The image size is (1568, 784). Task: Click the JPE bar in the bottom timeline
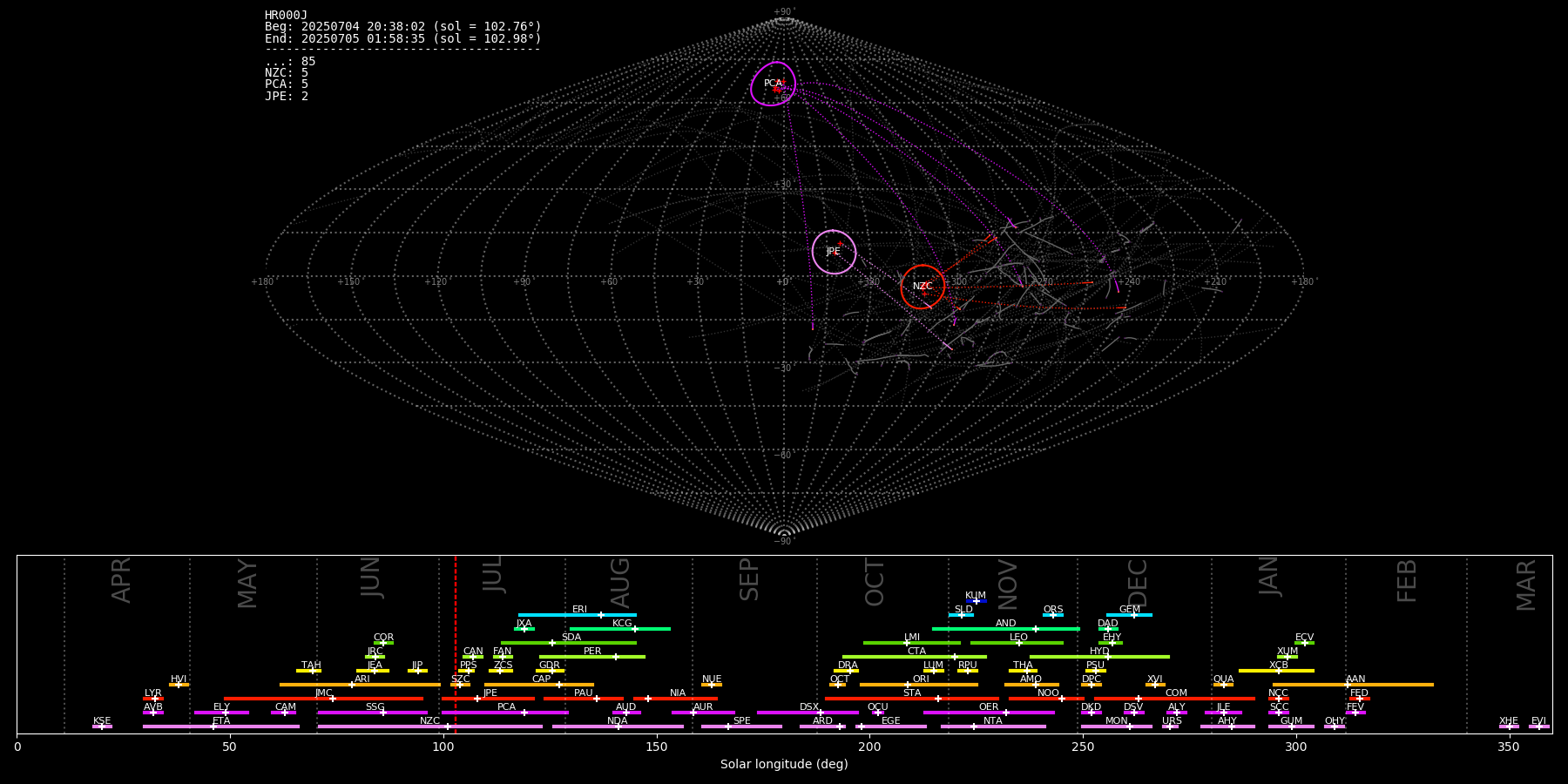click(x=488, y=699)
